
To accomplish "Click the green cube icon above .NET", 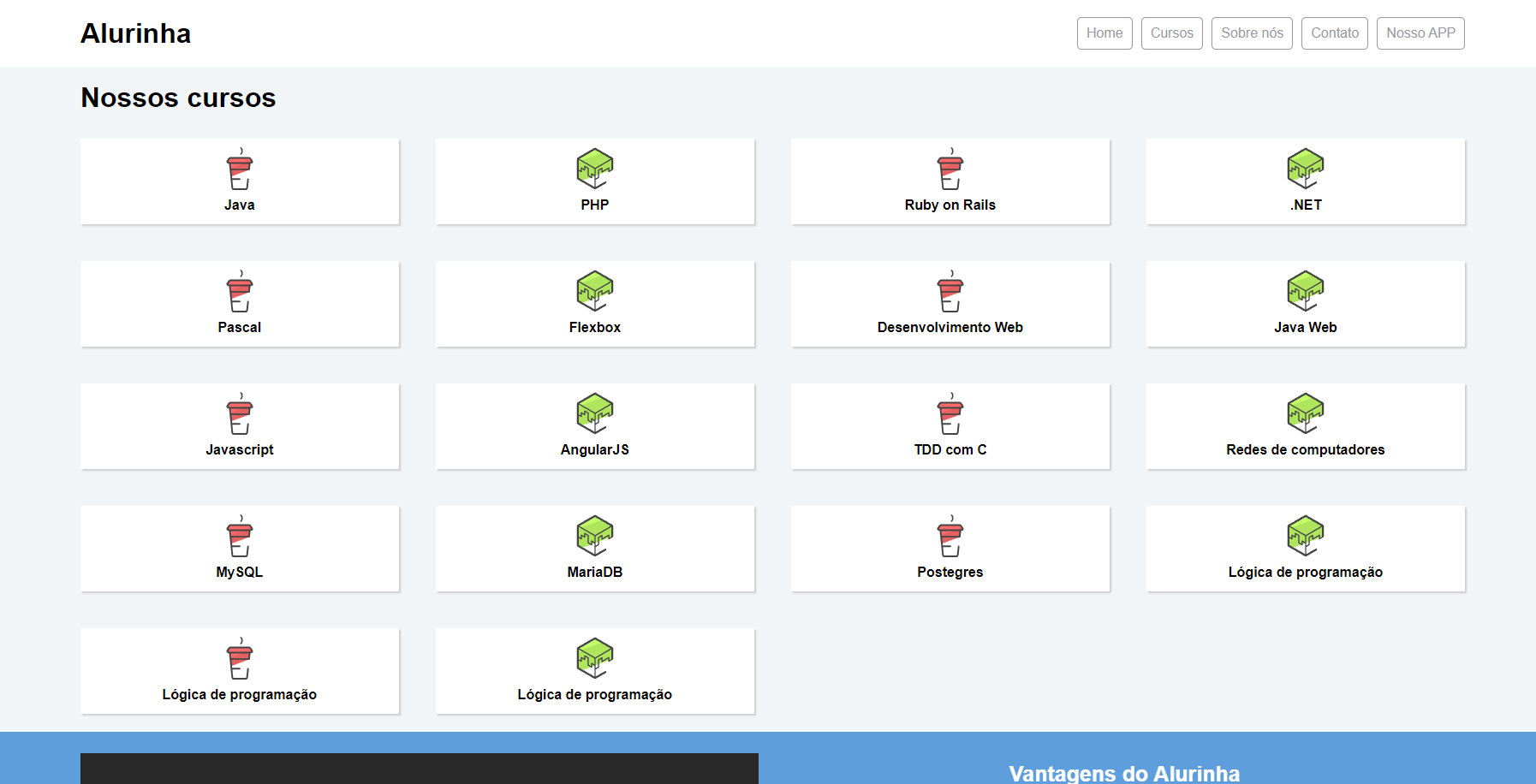I will tap(1306, 169).
